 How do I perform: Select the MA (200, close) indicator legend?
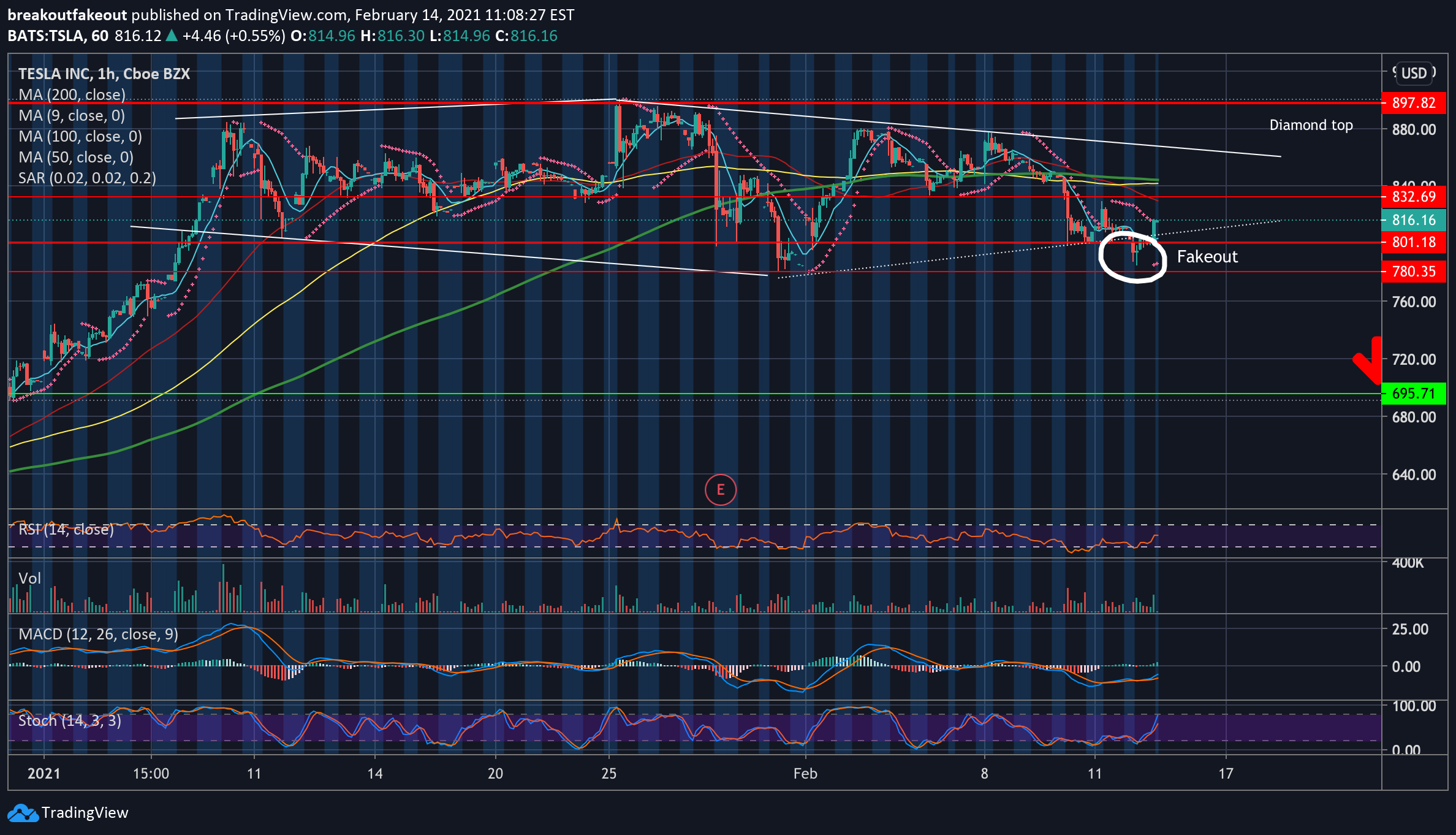click(72, 94)
